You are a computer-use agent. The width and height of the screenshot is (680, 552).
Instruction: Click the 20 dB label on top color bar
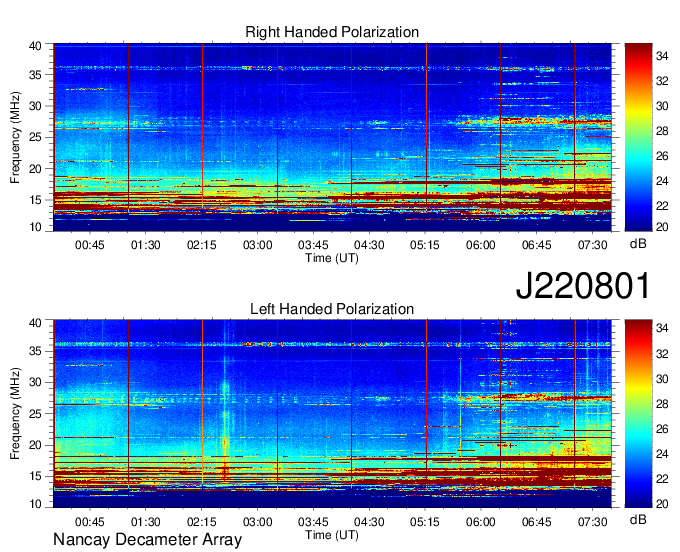click(662, 227)
